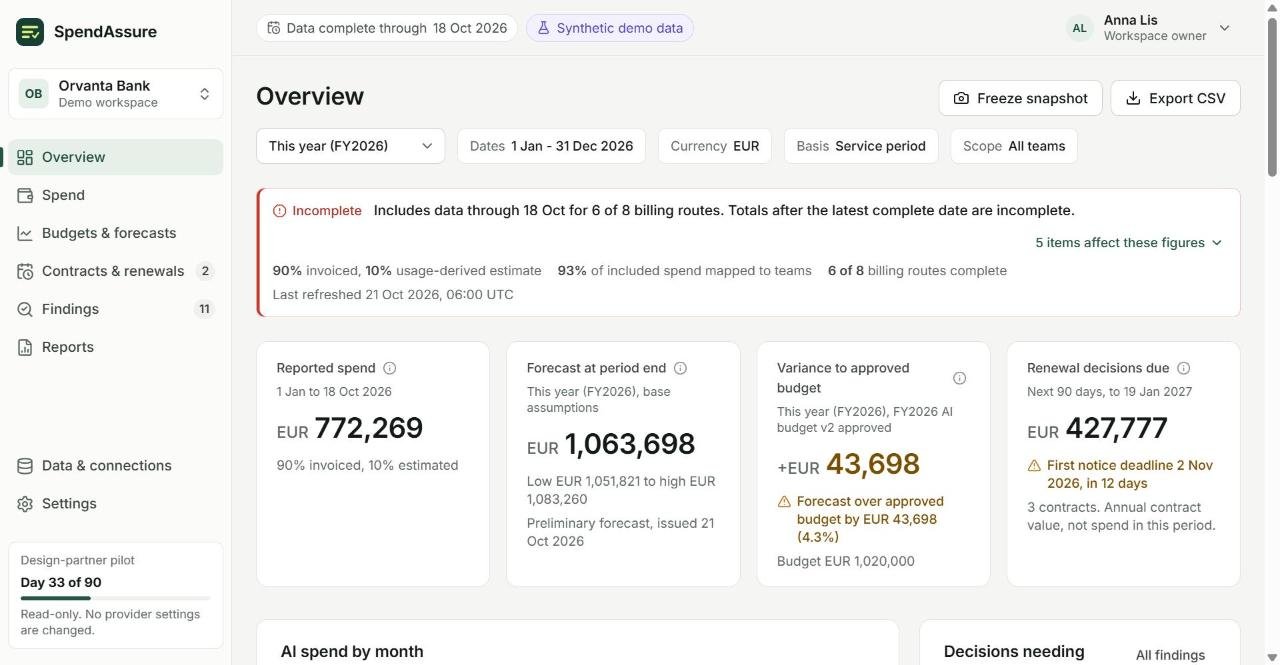The height and width of the screenshot is (665, 1280).
Task: Click the download icon on Export CSV
Action: (1133, 98)
